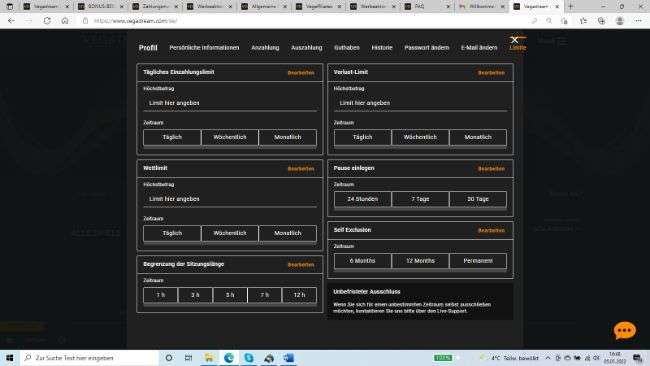Viewport: 650px width, 366px height.
Task: Open the orange live chat bubble
Action: 624,331
